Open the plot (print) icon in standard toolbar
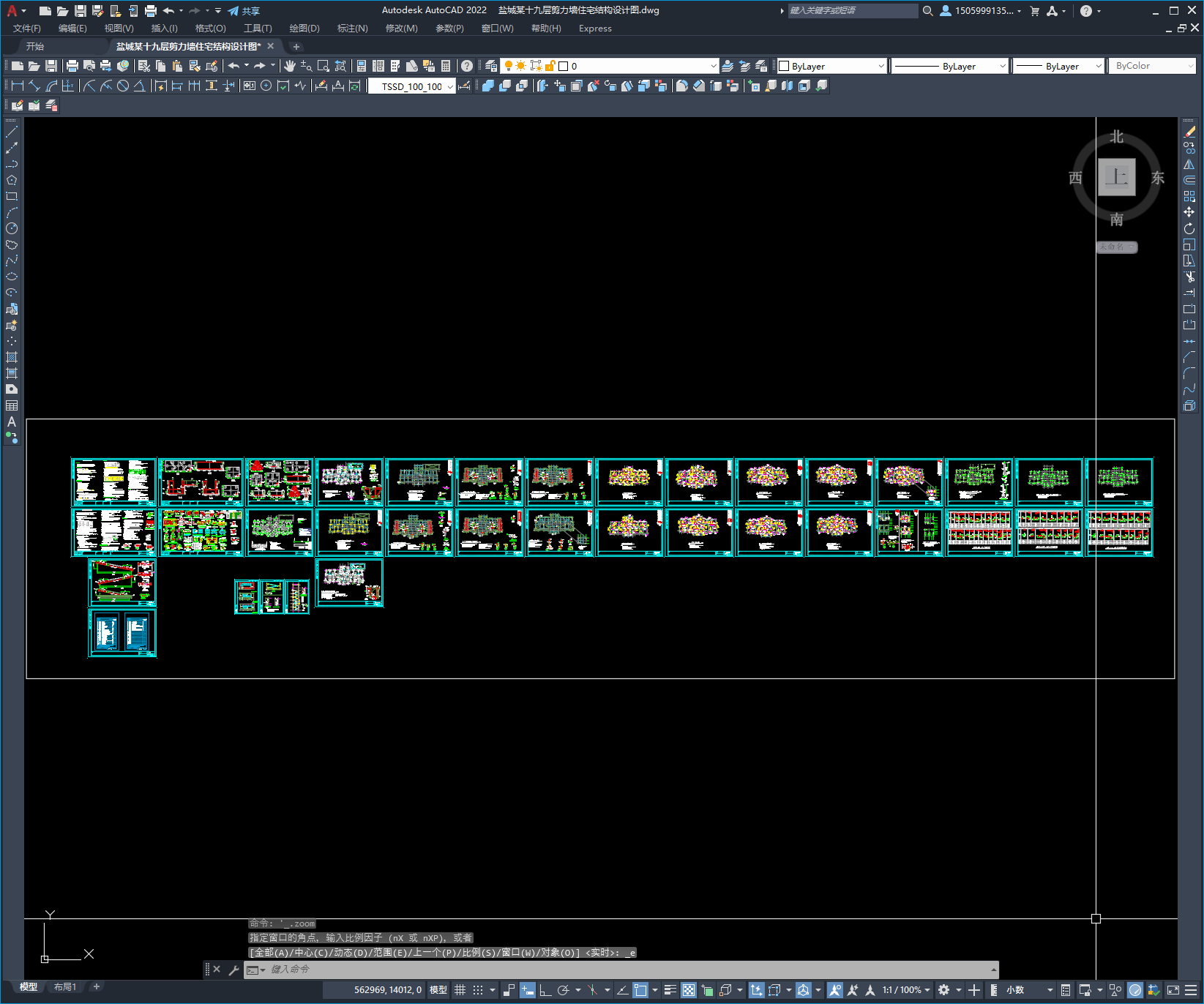 [72, 66]
